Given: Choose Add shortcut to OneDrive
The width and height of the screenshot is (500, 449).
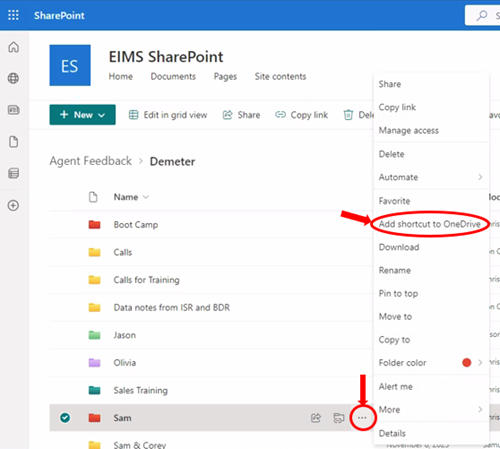Looking at the screenshot, I should [x=430, y=224].
